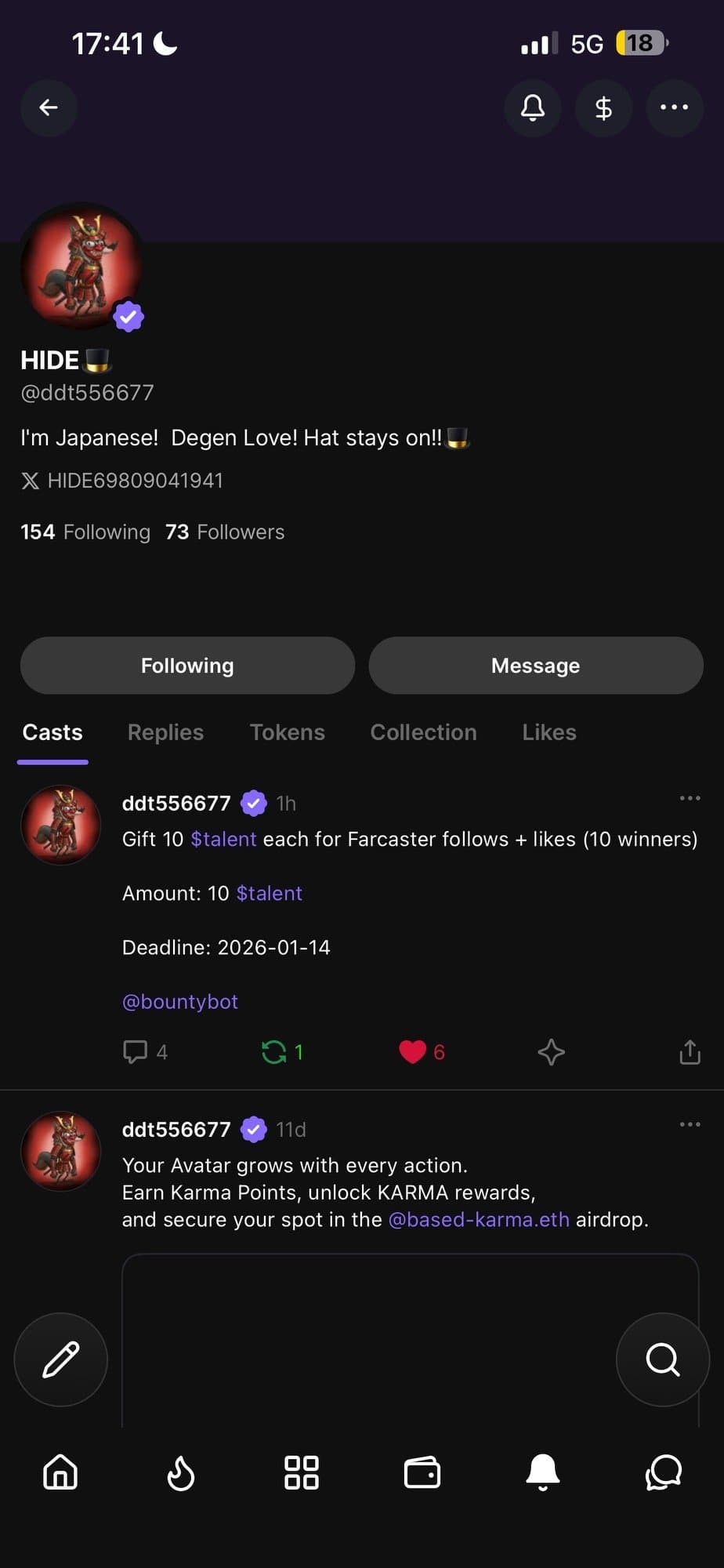The width and height of the screenshot is (724, 1568).
Task: Tap the compose pencil floating button
Action: point(61,1359)
